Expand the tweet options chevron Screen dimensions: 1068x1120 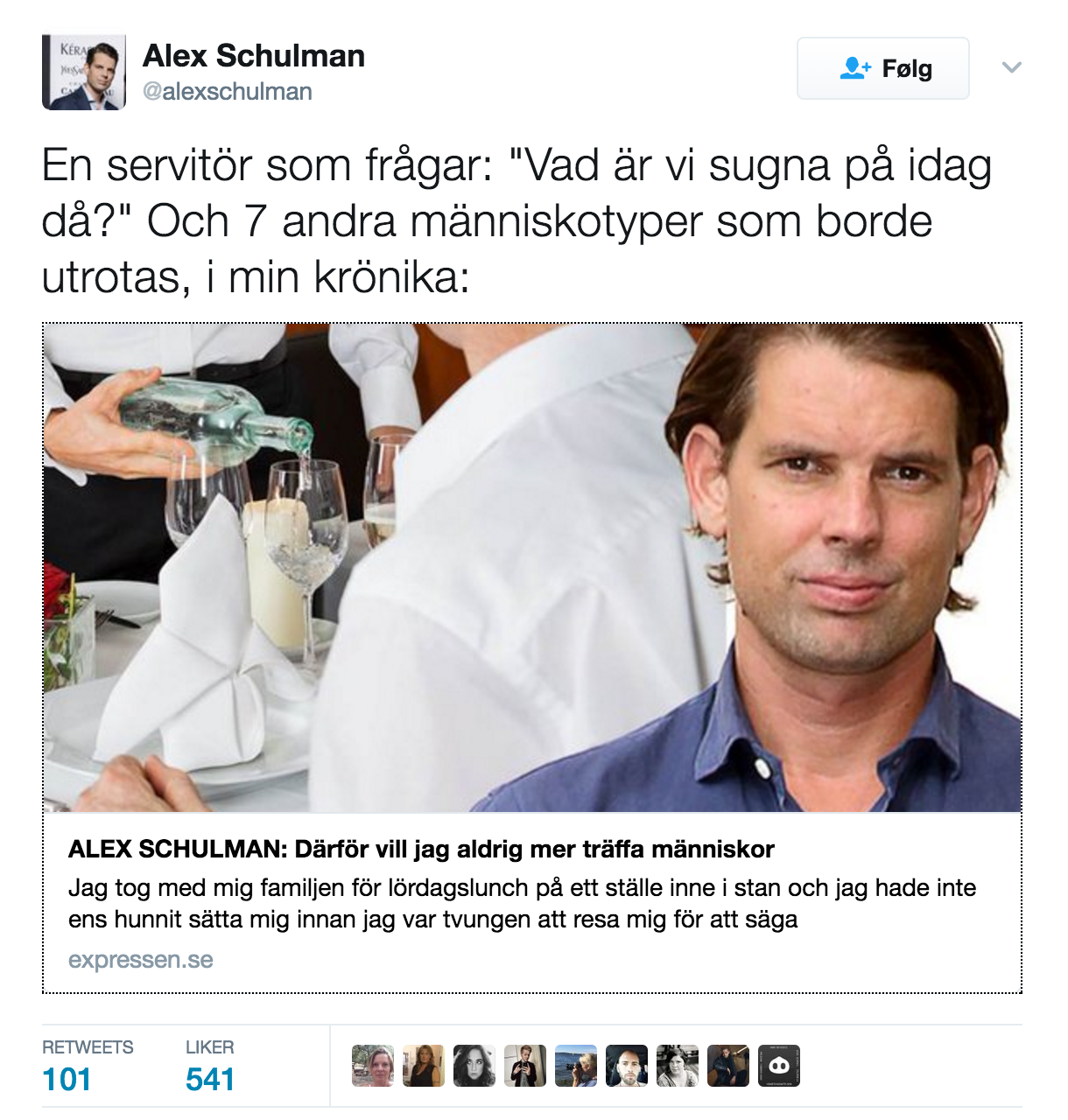pyautogui.click(x=1012, y=68)
